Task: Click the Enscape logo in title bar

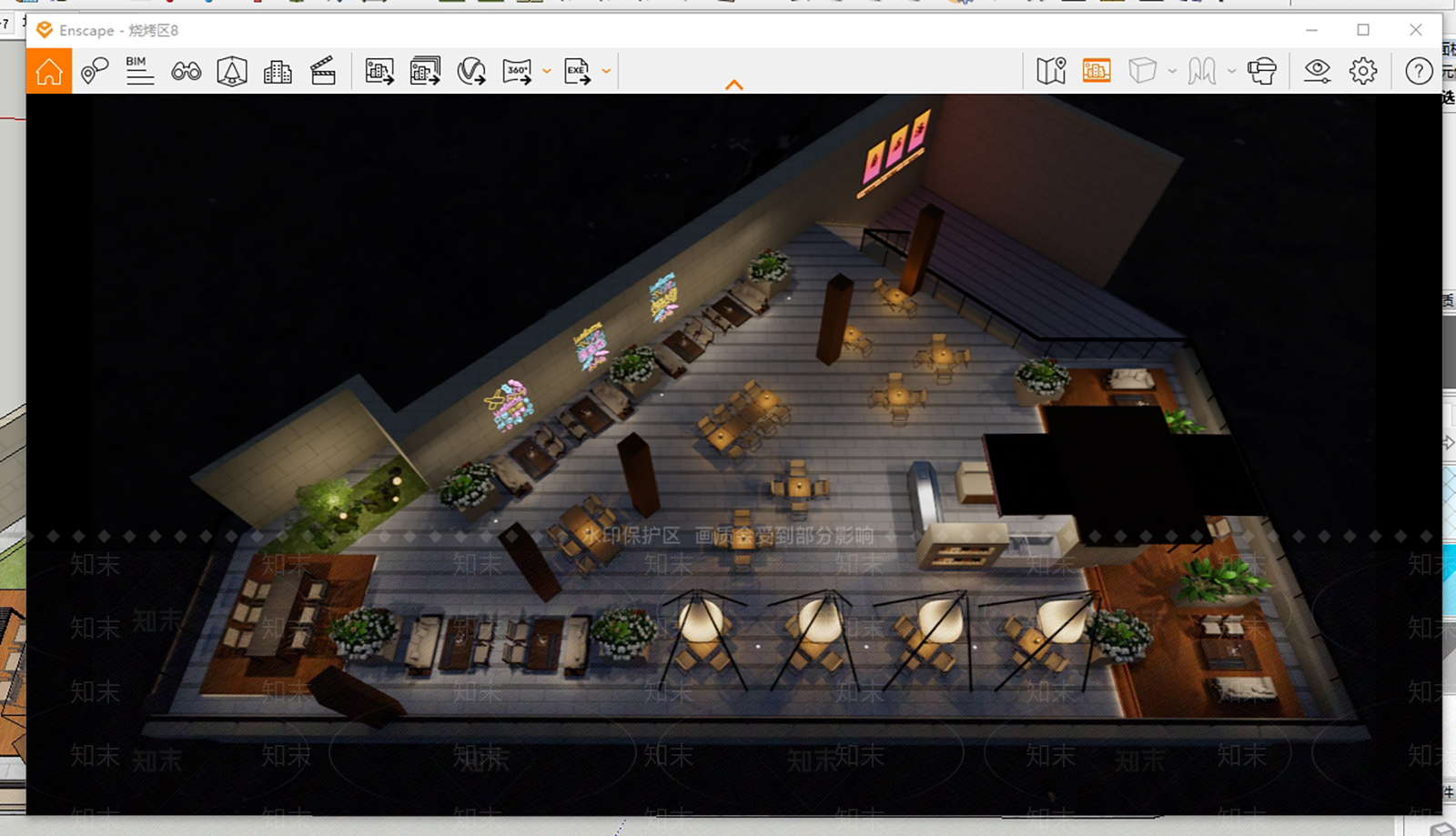Action: 44,30
